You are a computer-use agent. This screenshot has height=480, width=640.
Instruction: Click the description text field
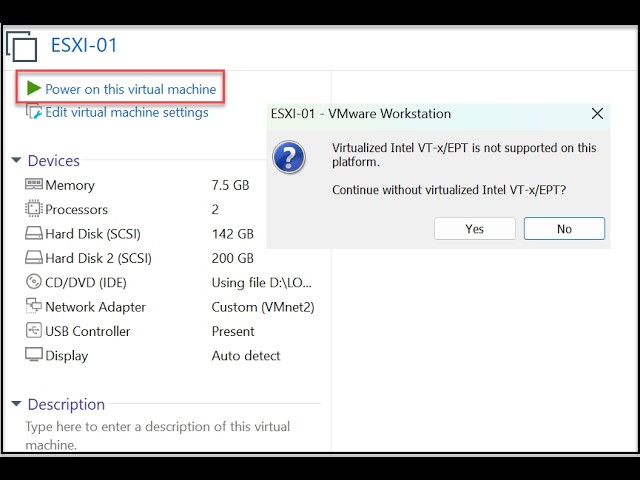pos(158,436)
